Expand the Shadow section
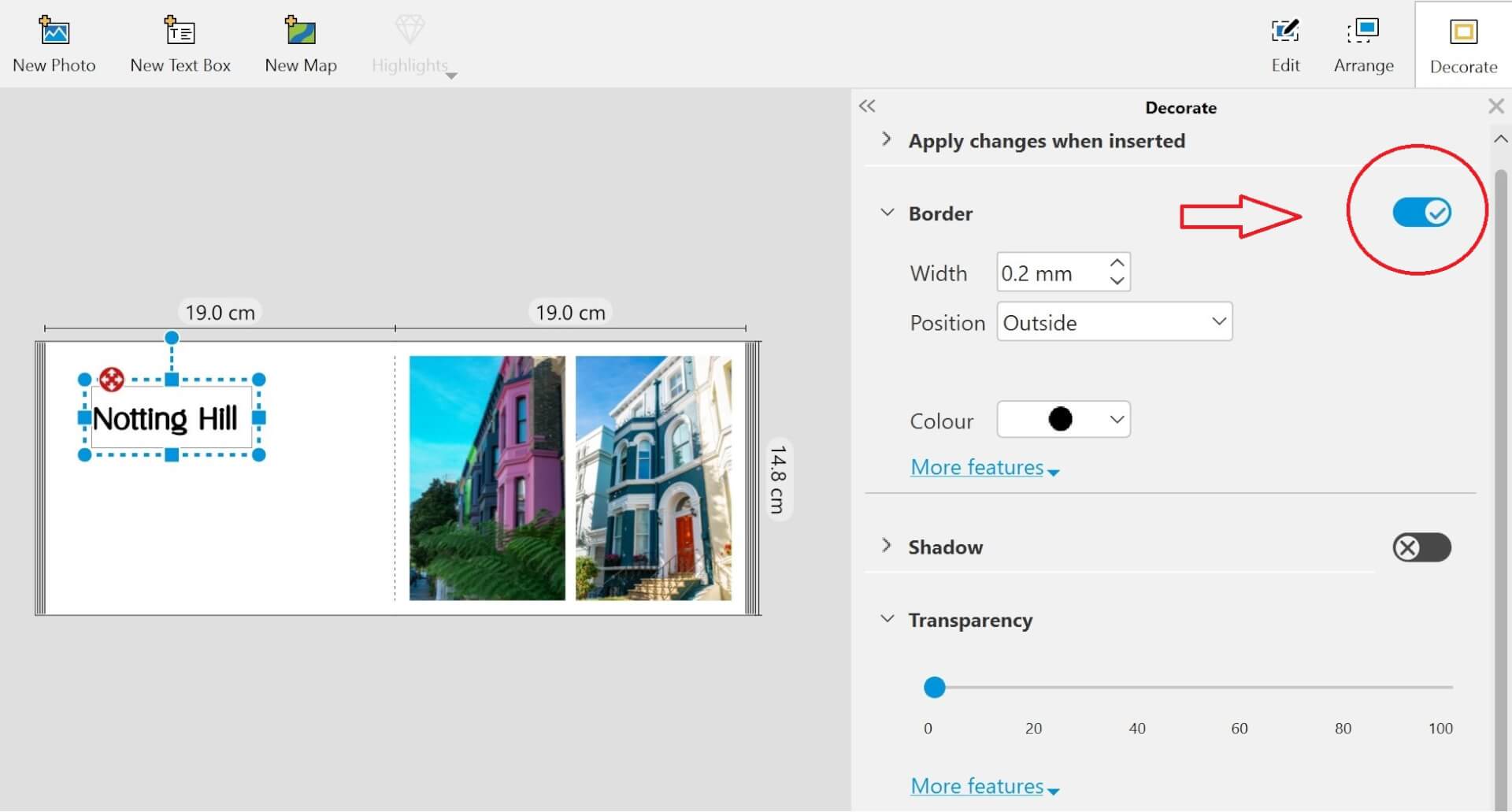The height and width of the screenshot is (812, 1512). click(x=887, y=546)
